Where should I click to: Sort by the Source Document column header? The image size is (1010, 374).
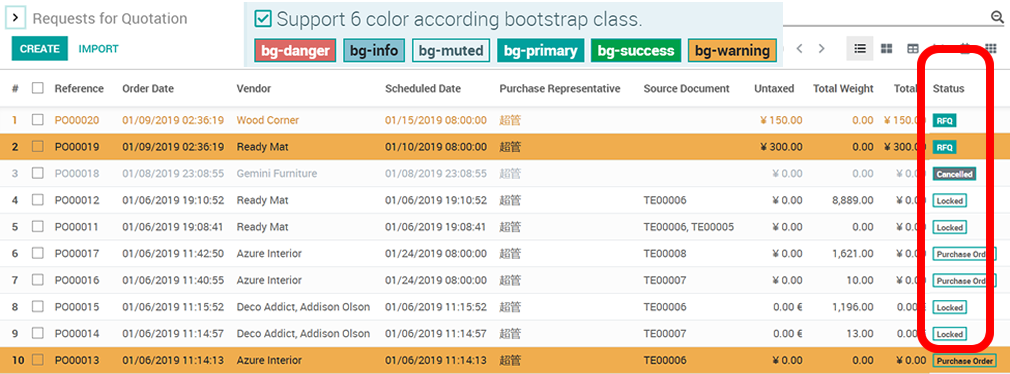(x=687, y=89)
